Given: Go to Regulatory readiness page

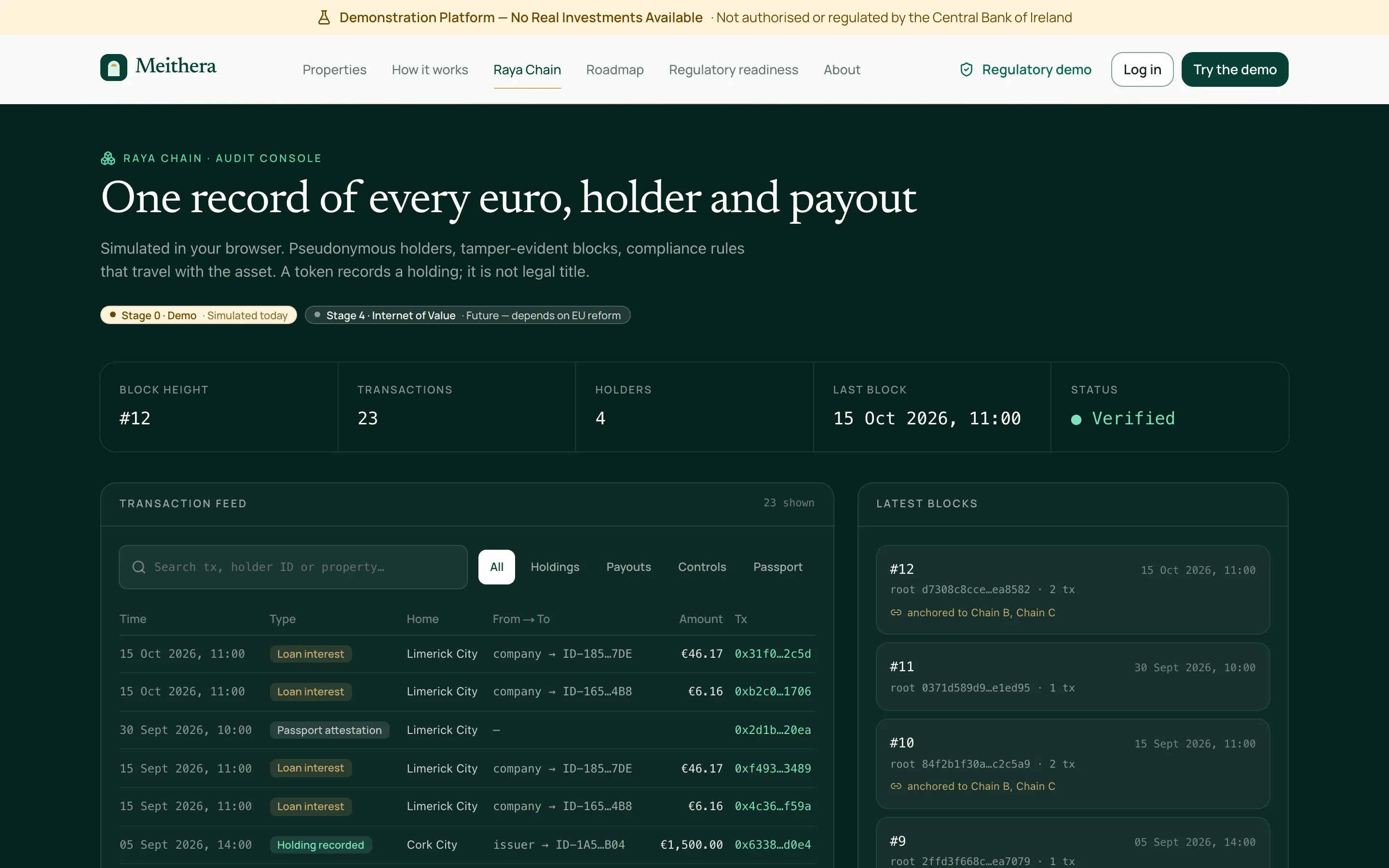Looking at the screenshot, I should [x=734, y=69].
